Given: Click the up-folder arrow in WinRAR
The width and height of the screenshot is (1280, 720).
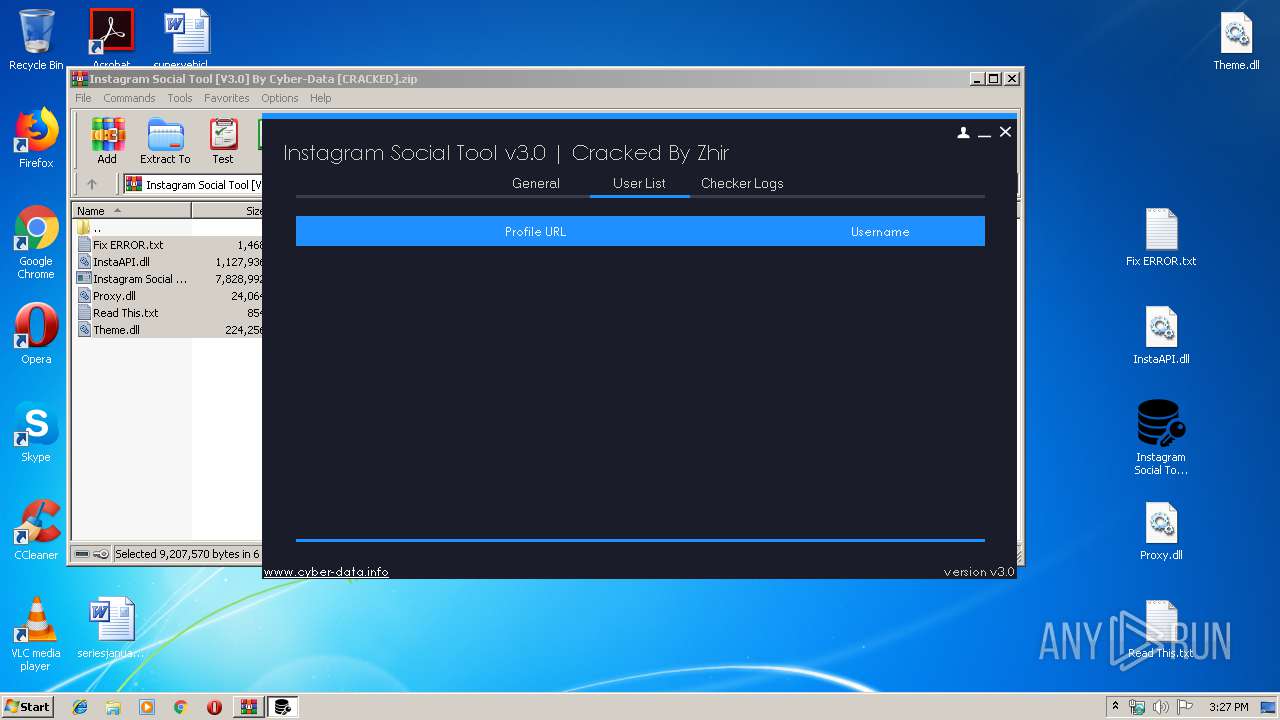Looking at the screenshot, I should point(92,184).
